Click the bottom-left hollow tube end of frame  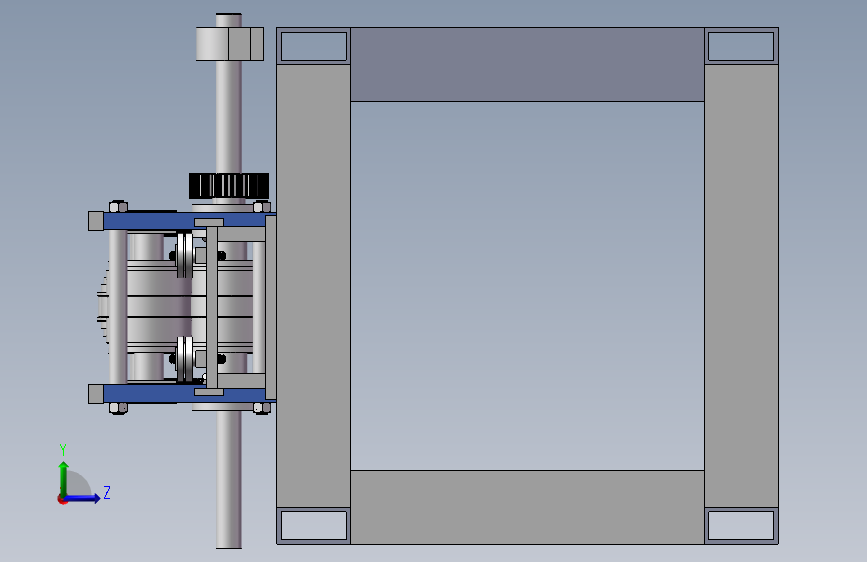pos(314,525)
